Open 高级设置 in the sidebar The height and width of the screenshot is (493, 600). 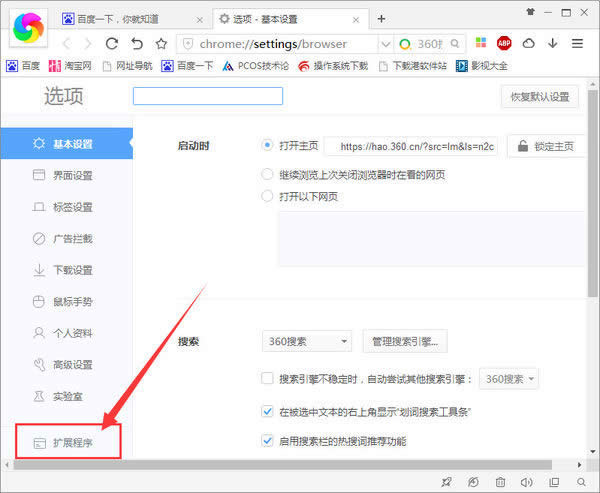[67, 364]
